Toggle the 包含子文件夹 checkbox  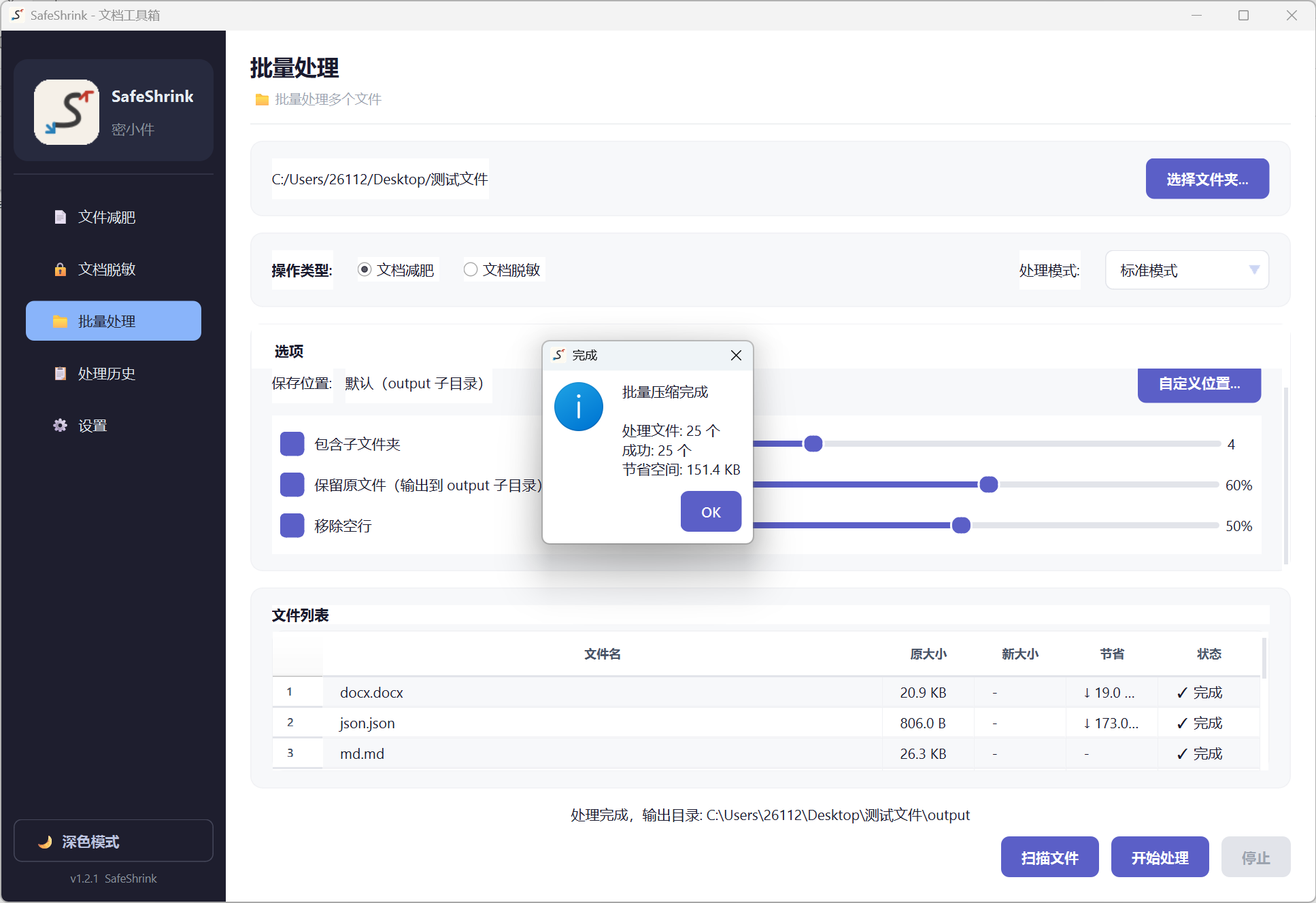[292, 444]
